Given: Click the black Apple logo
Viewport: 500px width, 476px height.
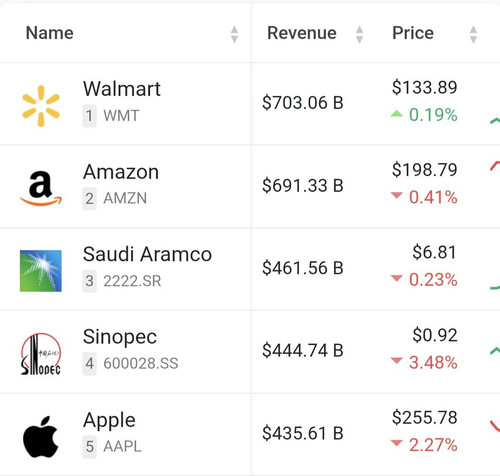Looking at the screenshot, I should click(41, 437).
